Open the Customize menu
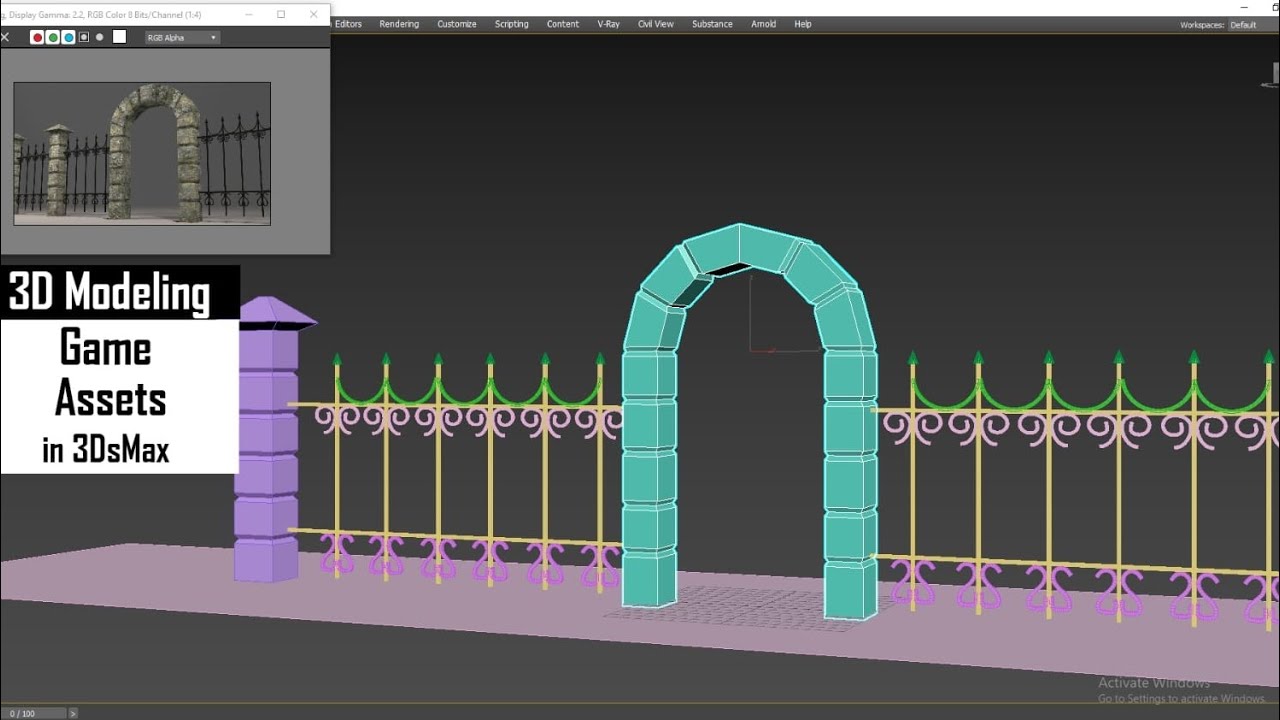Screen dimensions: 1280x720 (x=456, y=24)
